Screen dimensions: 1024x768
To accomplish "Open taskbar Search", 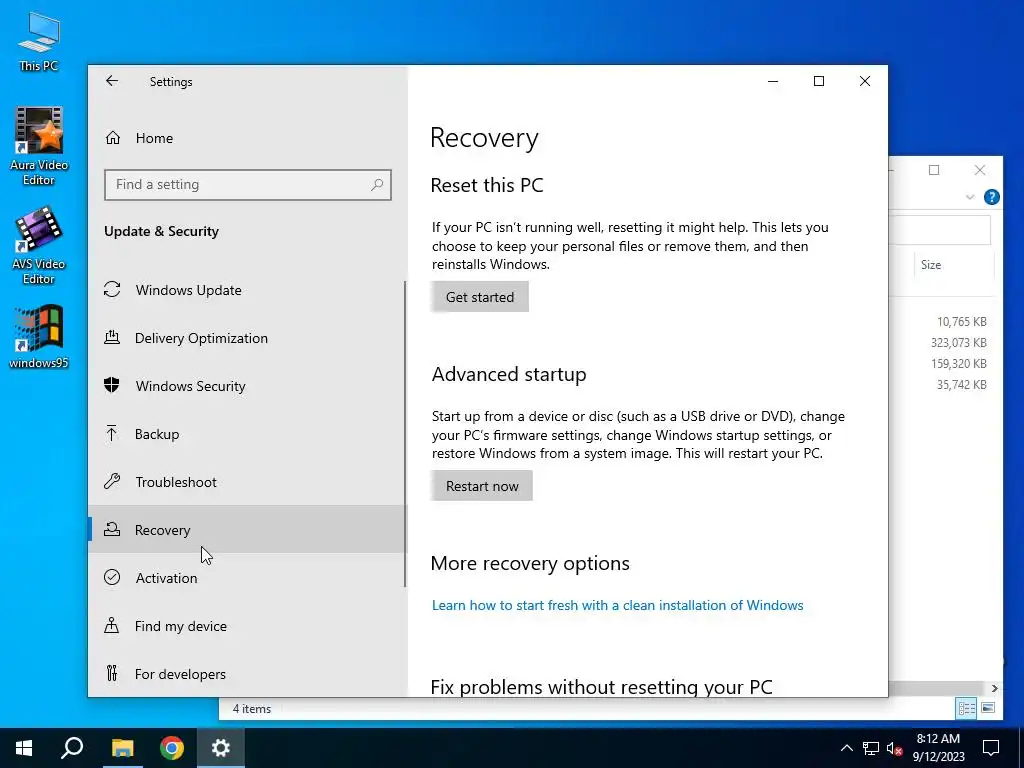I will [72, 748].
